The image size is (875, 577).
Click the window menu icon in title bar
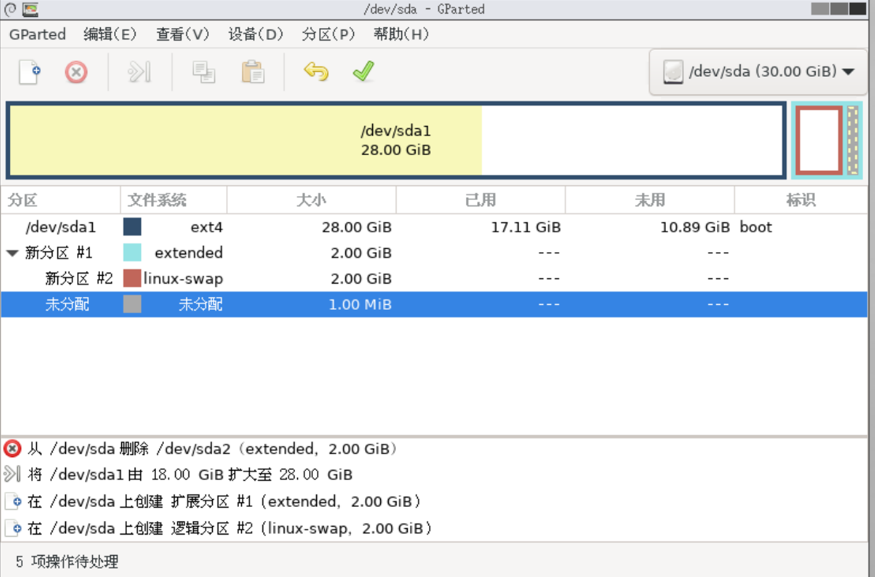point(10,9)
